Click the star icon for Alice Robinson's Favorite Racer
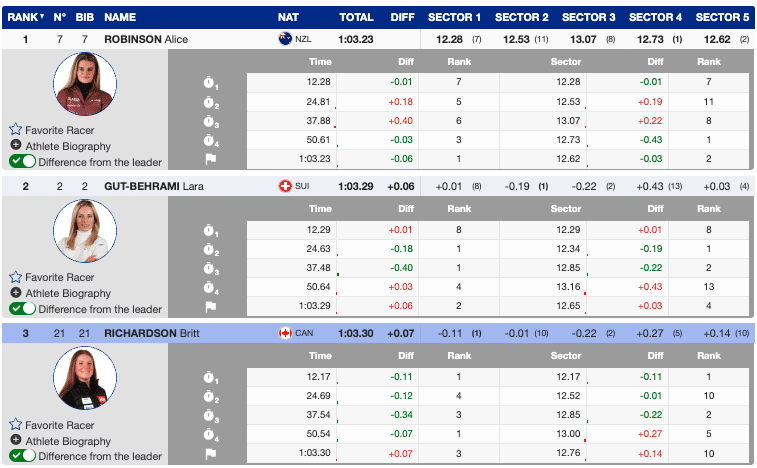 pyautogui.click(x=15, y=129)
